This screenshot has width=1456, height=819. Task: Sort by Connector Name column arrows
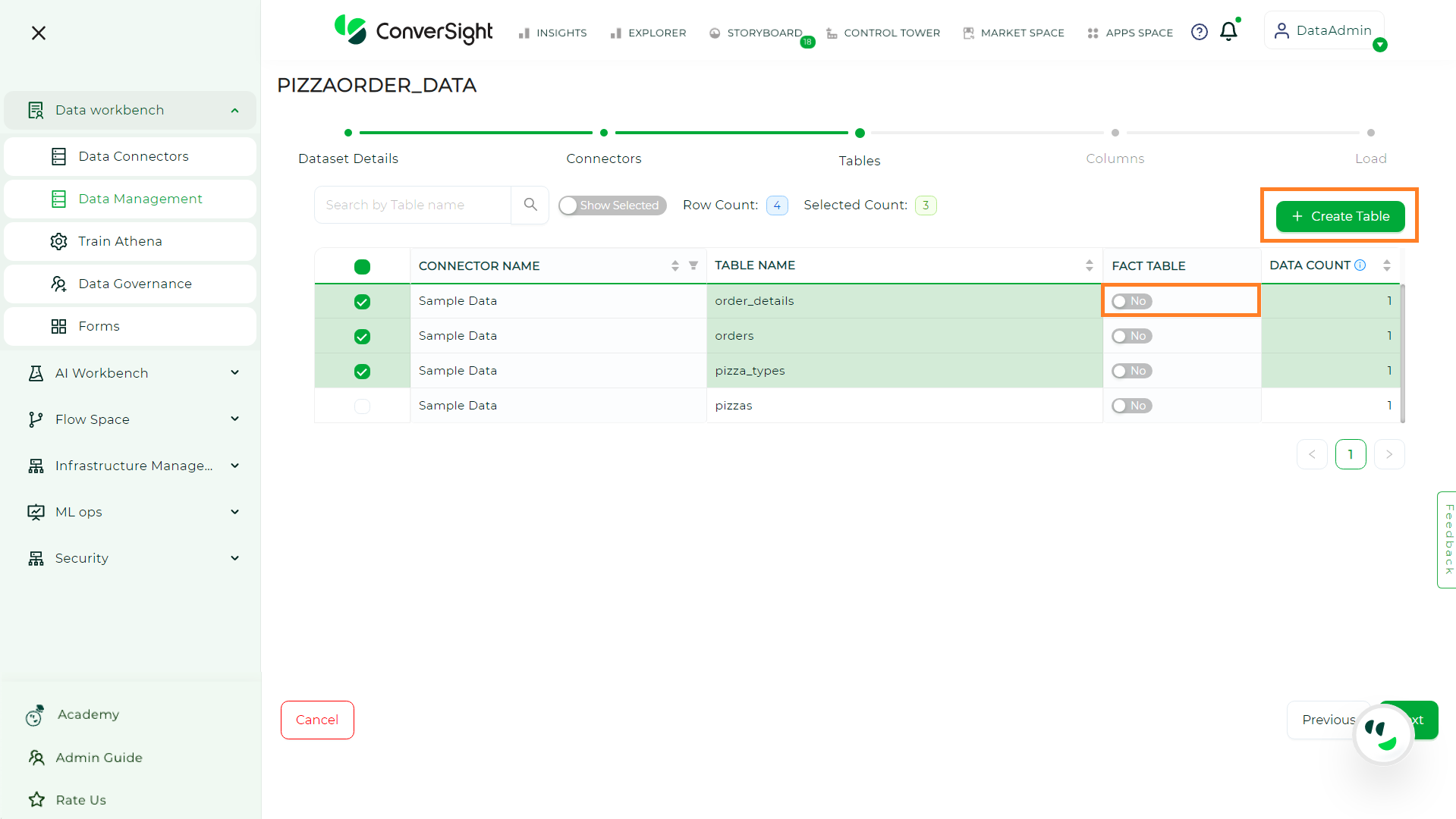675,265
